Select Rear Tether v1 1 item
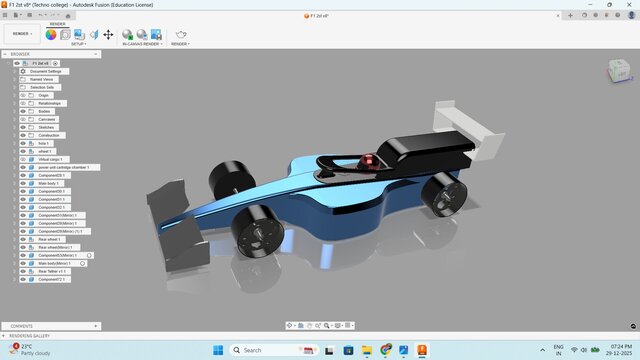 tap(52, 271)
